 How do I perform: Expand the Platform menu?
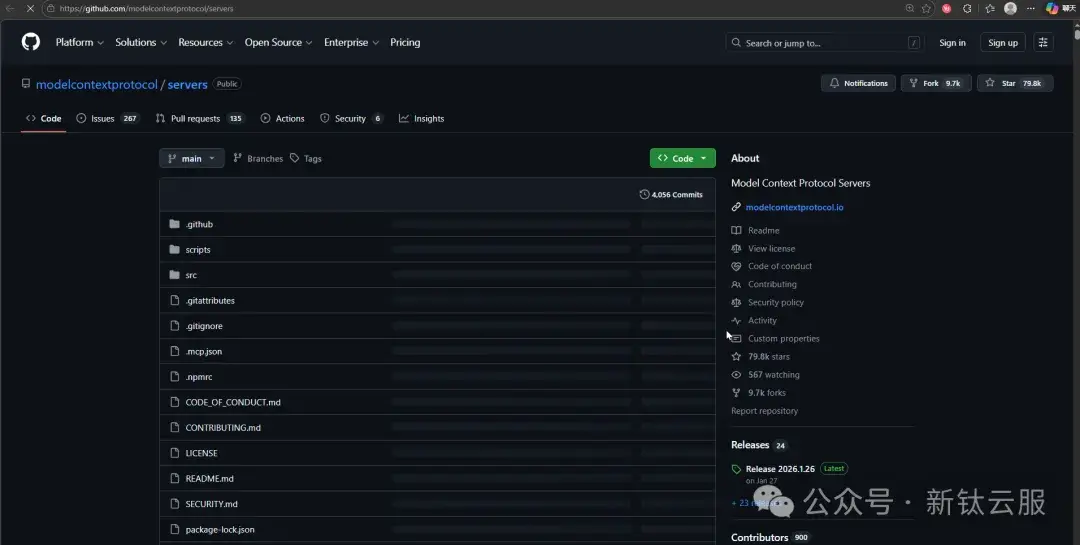click(x=79, y=42)
